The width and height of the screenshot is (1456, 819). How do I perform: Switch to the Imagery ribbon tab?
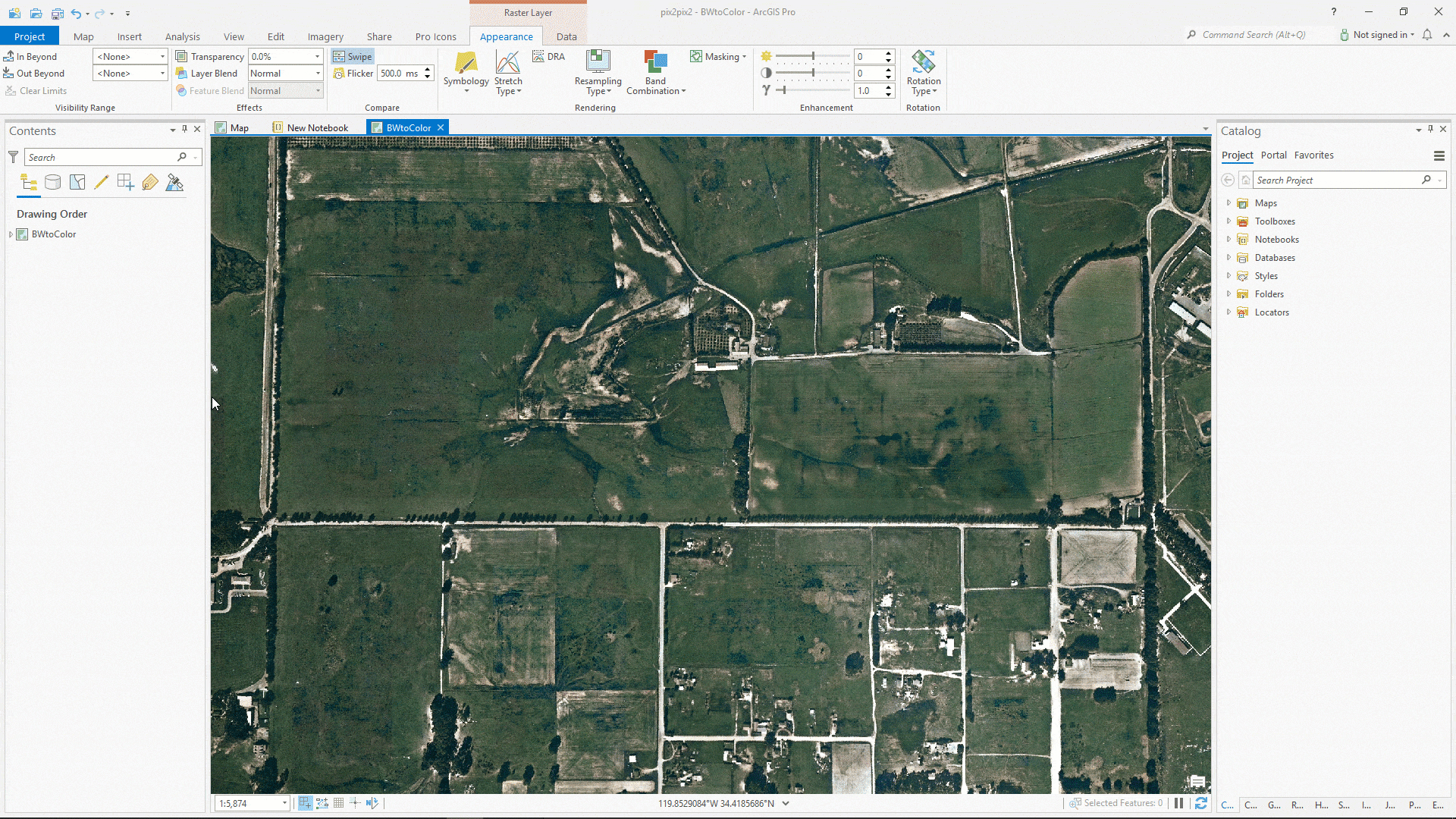(x=325, y=36)
